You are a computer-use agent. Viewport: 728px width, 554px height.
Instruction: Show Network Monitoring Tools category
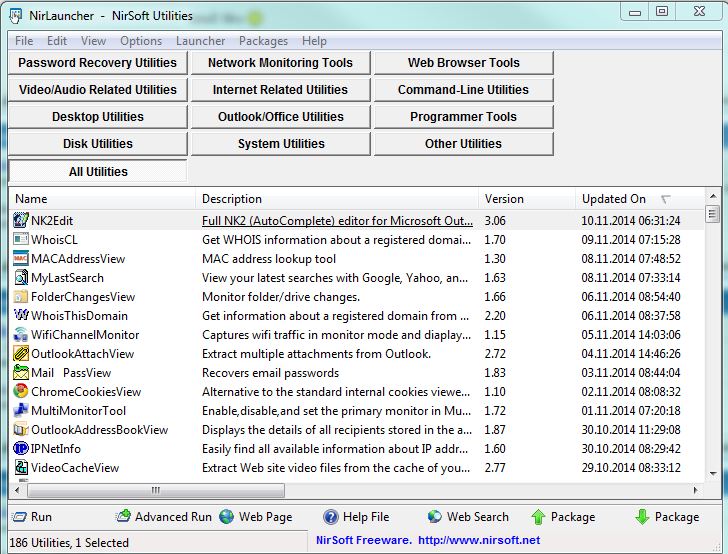click(280, 63)
